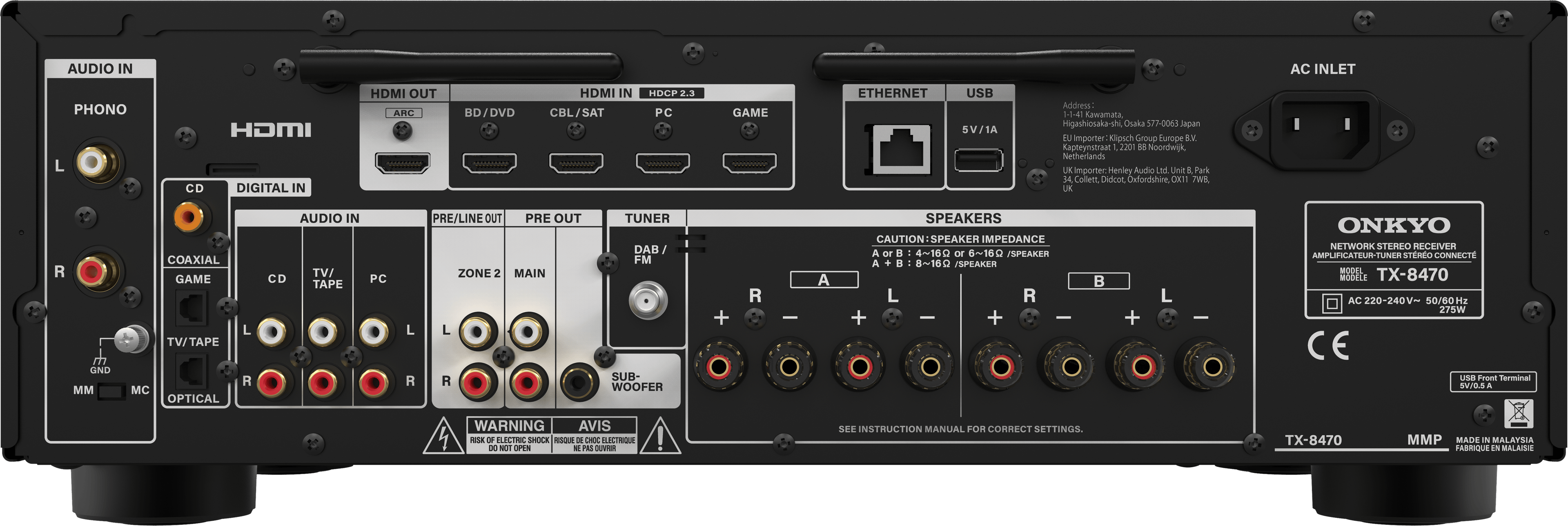Click the 'NETWORK STEREO RECEIVER' text
This screenshot has height=526, width=1568.
click(1393, 246)
